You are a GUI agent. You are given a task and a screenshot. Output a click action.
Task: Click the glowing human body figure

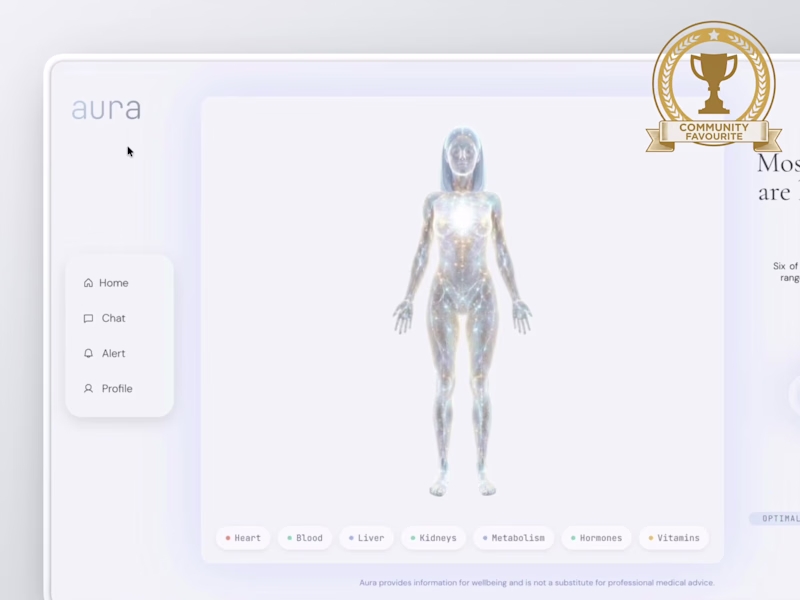pyautogui.click(x=462, y=311)
